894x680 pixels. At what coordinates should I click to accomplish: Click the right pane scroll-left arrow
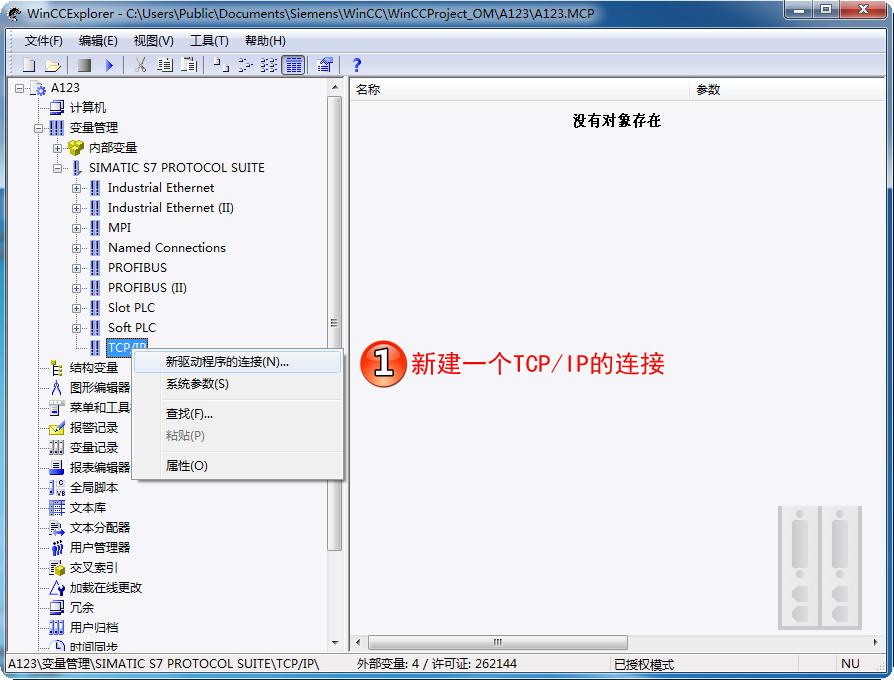358,642
